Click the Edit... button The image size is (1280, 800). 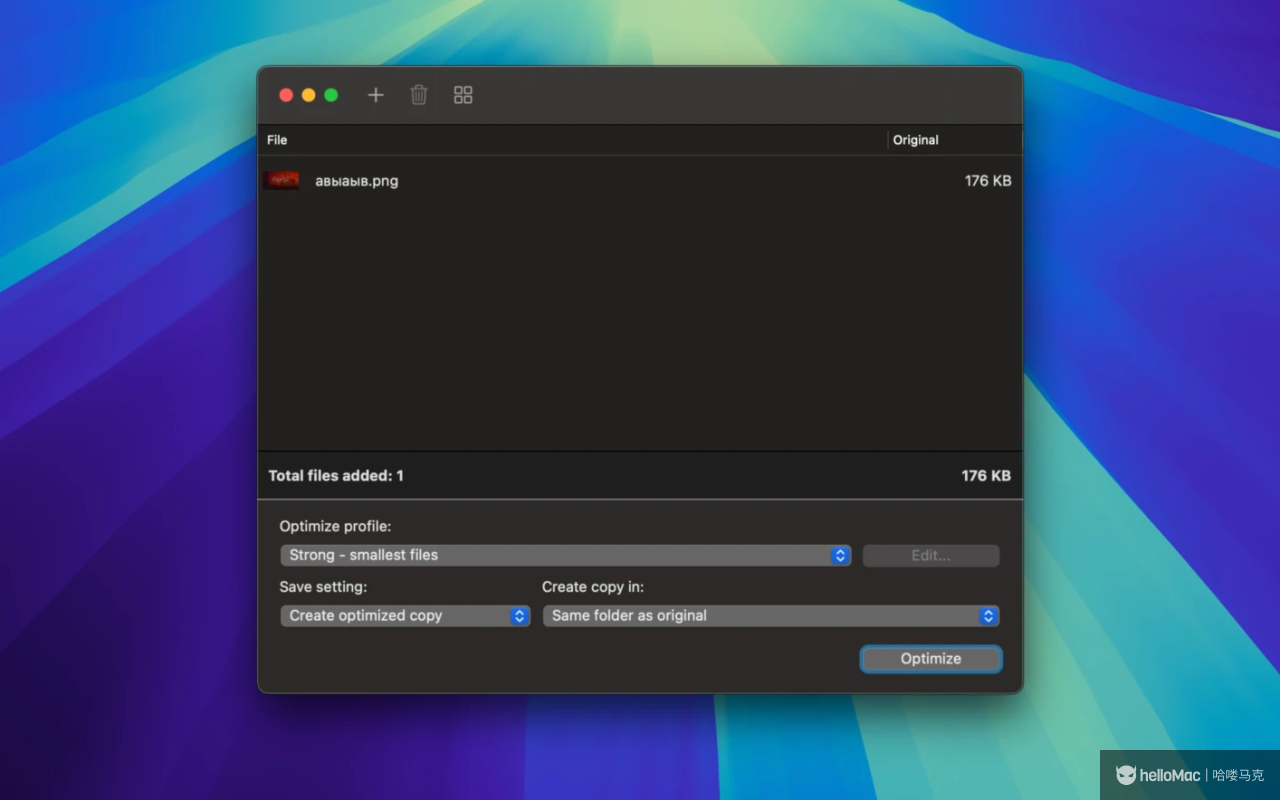(x=931, y=555)
